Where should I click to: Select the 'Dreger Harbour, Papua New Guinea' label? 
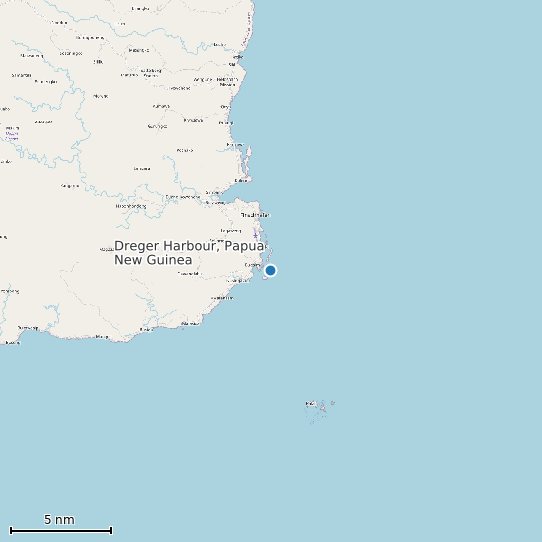(189, 253)
